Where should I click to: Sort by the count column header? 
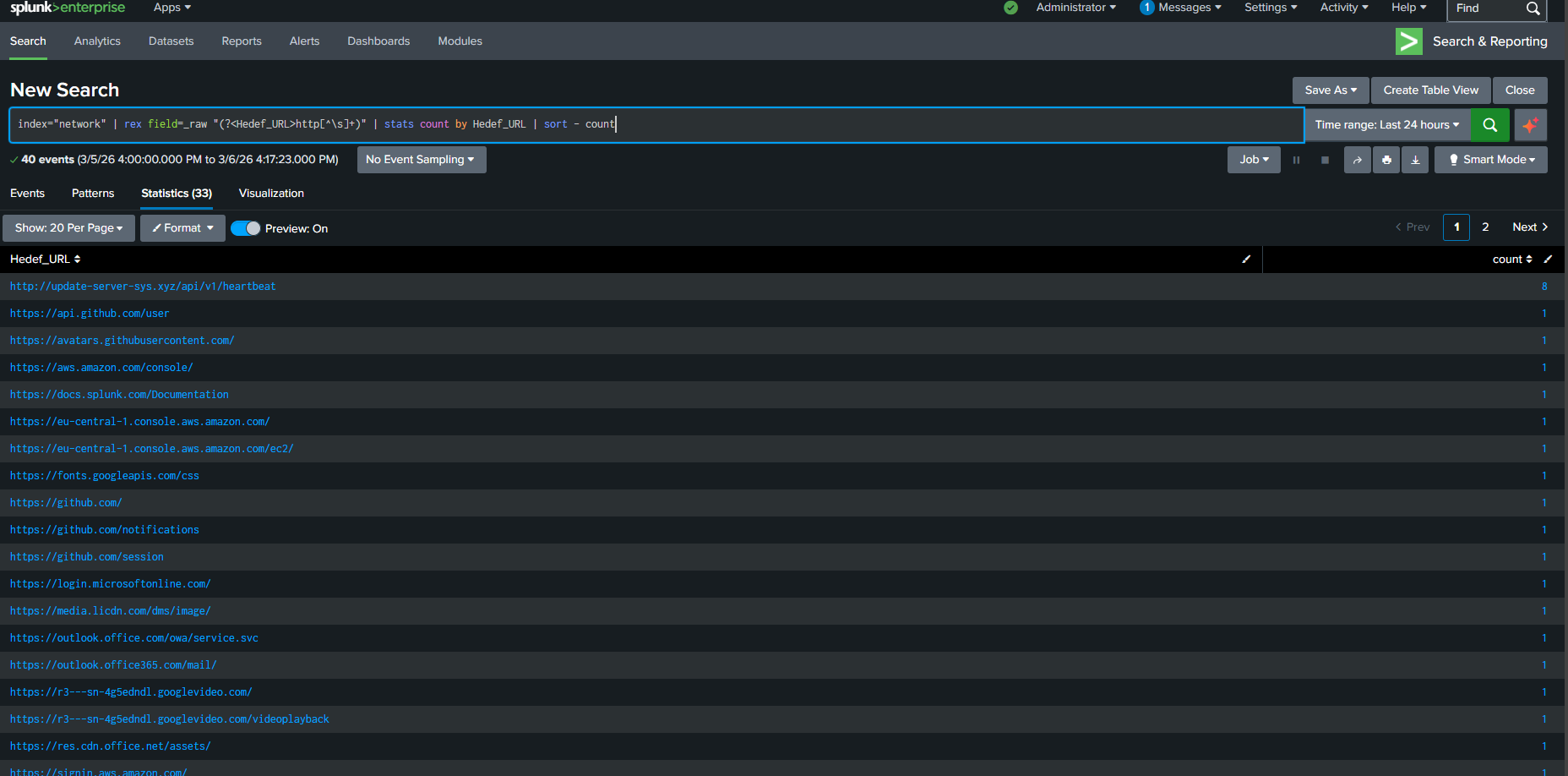click(x=1512, y=260)
